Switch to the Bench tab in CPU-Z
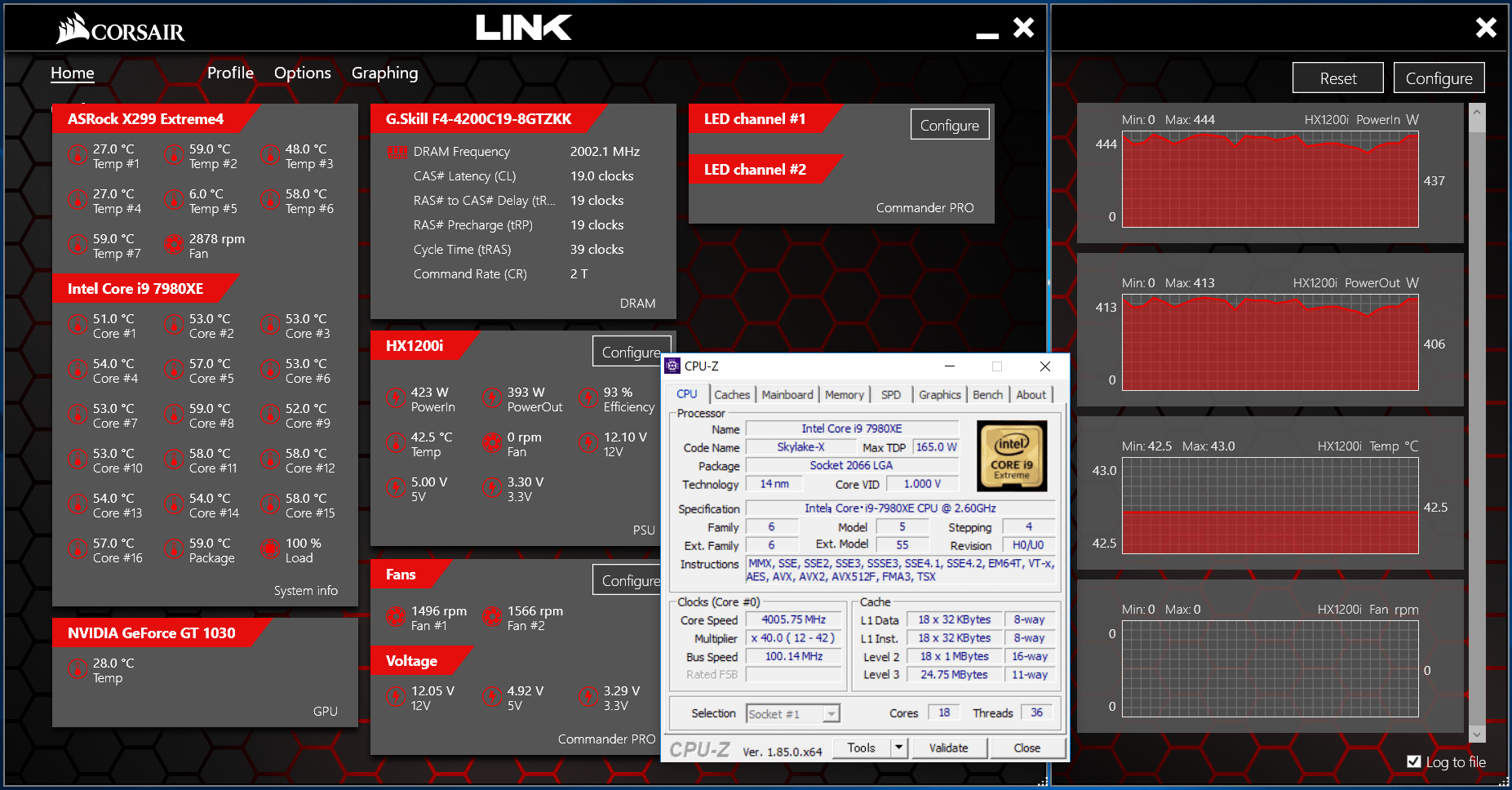The width and height of the screenshot is (1512, 790). pos(988,395)
